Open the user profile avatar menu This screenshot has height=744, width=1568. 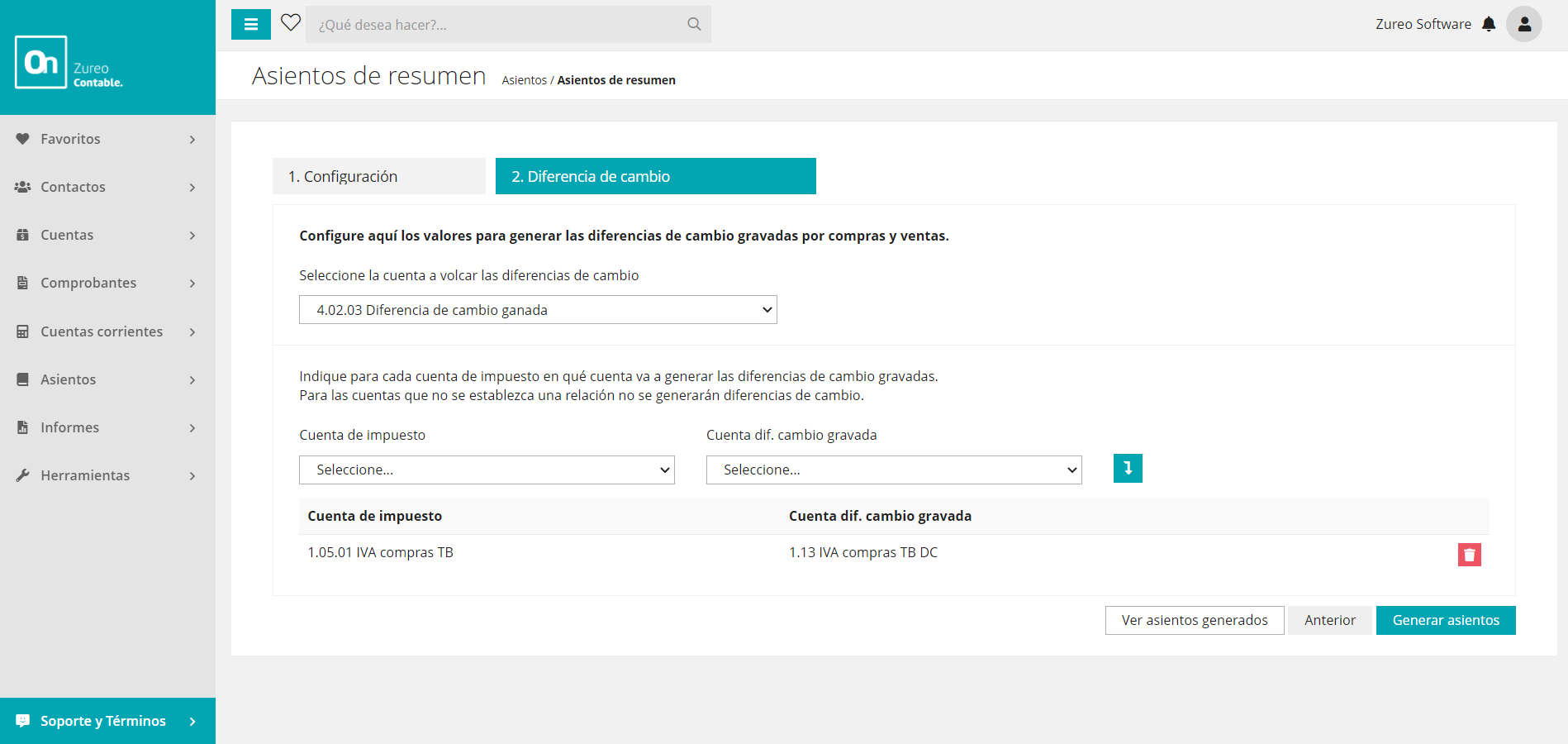[1523, 24]
